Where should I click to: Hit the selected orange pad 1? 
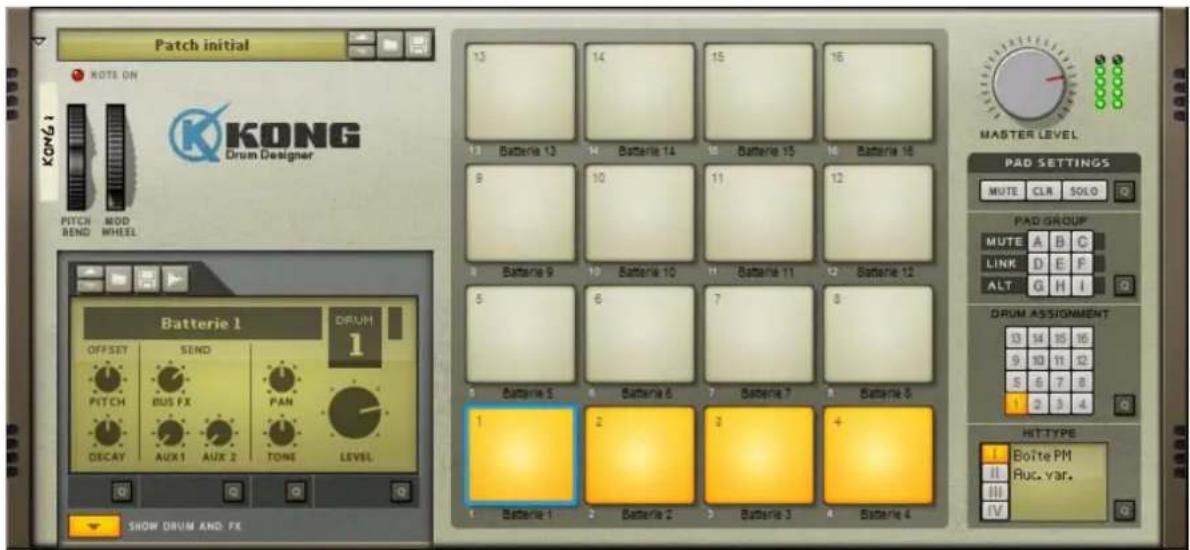click(x=521, y=456)
